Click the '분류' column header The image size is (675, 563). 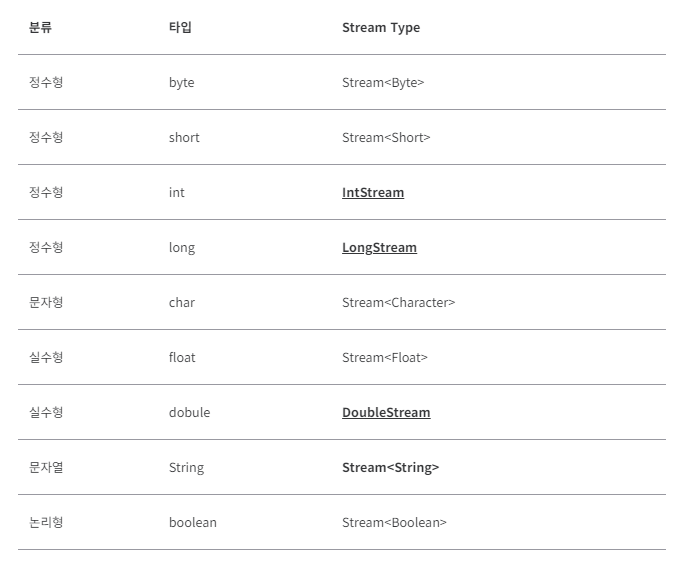[40, 28]
